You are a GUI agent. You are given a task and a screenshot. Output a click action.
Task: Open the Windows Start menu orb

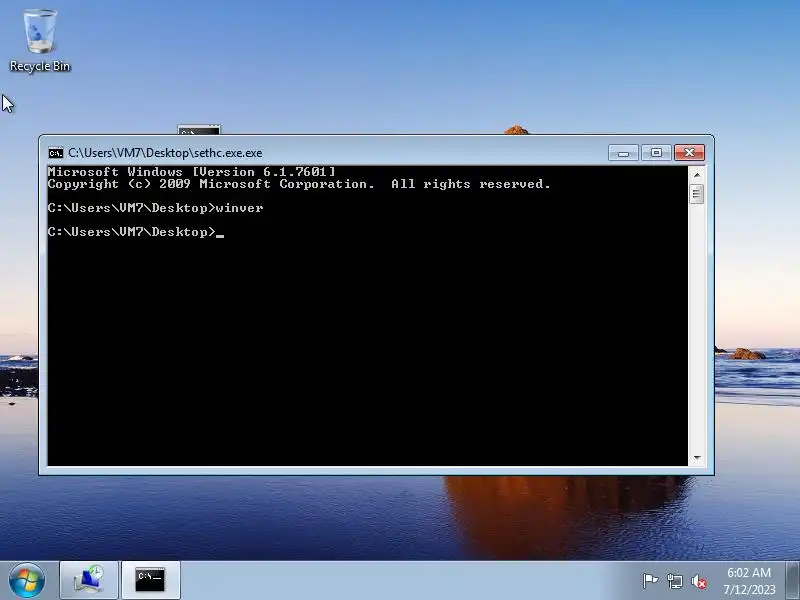27,580
